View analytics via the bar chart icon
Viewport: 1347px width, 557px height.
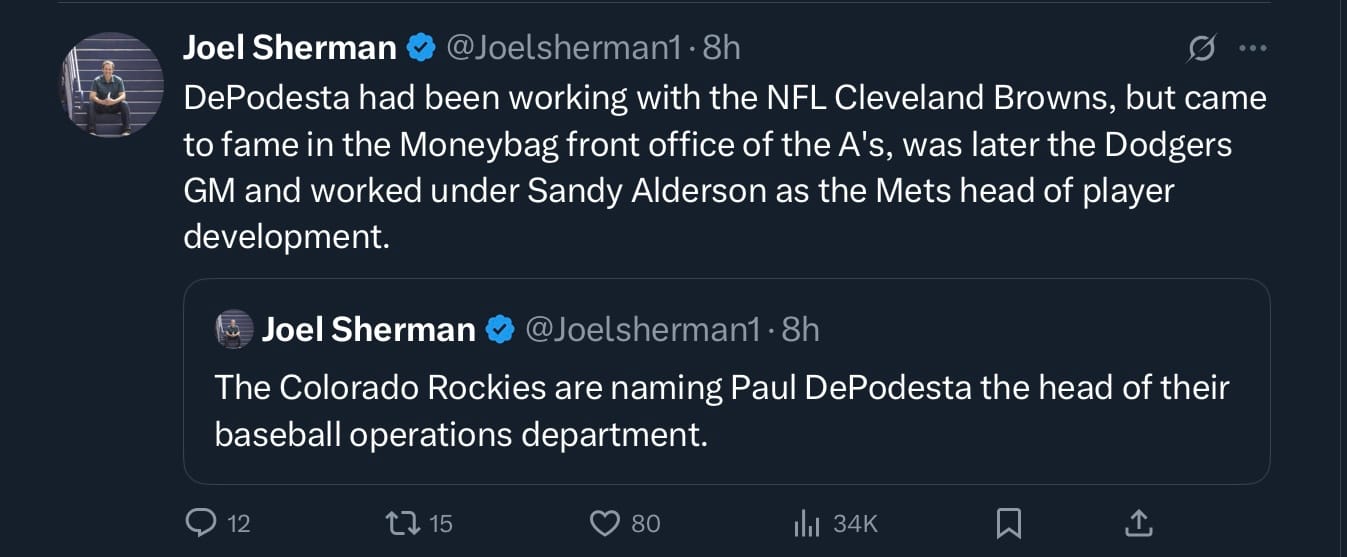[x=806, y=522]
